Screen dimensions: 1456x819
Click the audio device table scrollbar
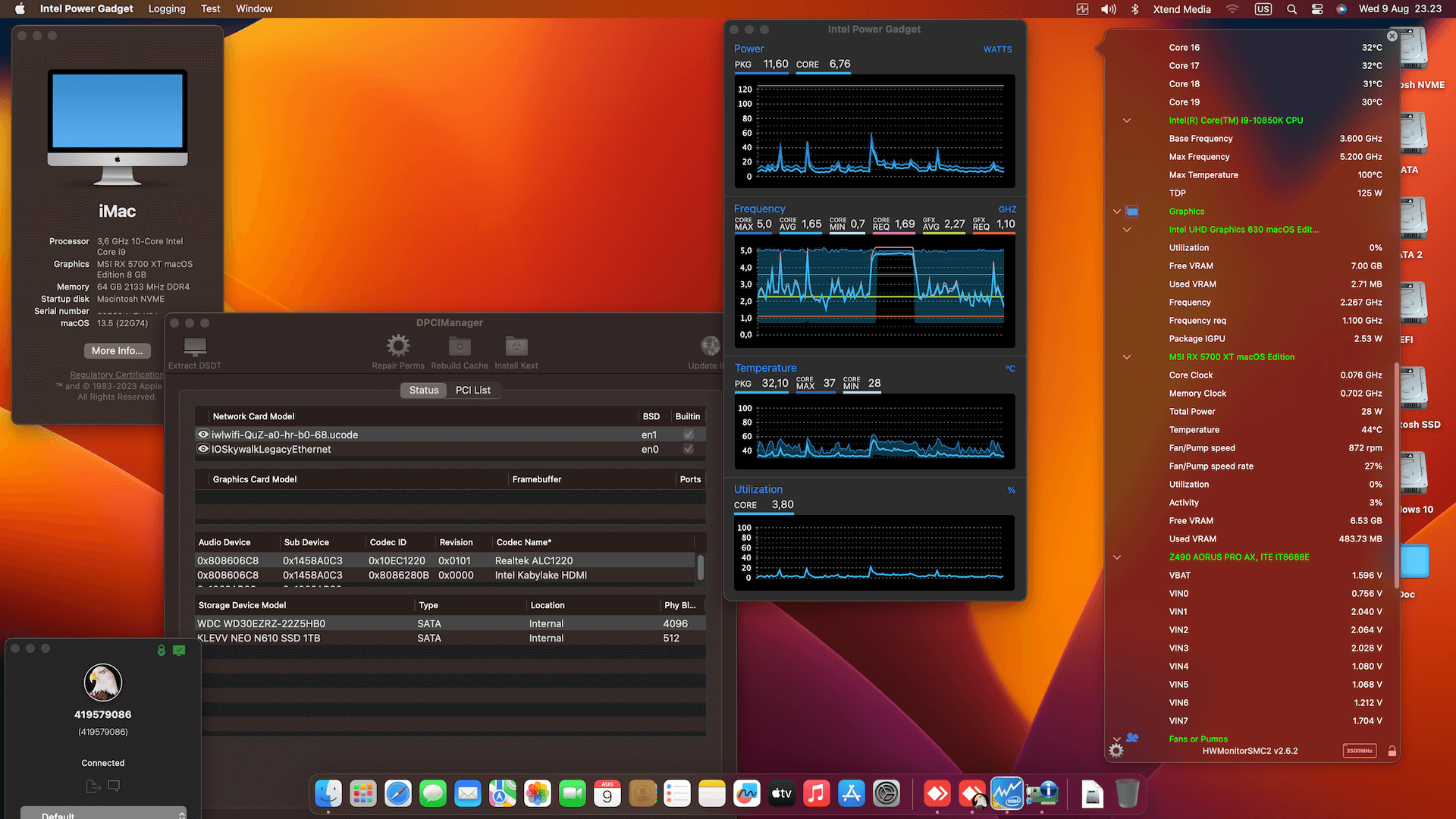(x=701, y=567)
